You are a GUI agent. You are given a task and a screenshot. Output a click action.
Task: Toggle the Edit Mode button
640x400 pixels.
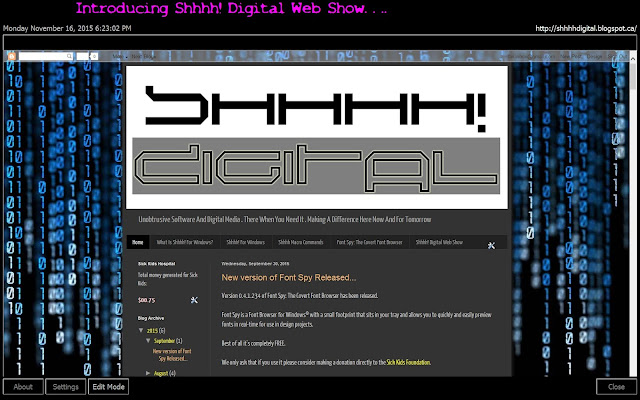[109, 387]
